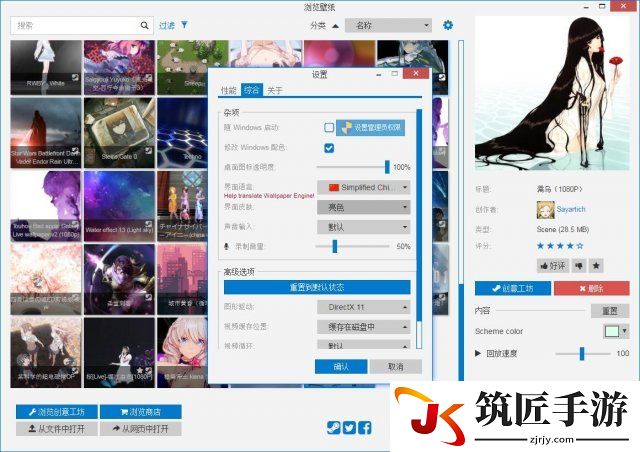Select the Touhou Bad Apple wallpaper thumbnail
The width and height of the screenshot is (640, 452).
click(x=46, y=206)
